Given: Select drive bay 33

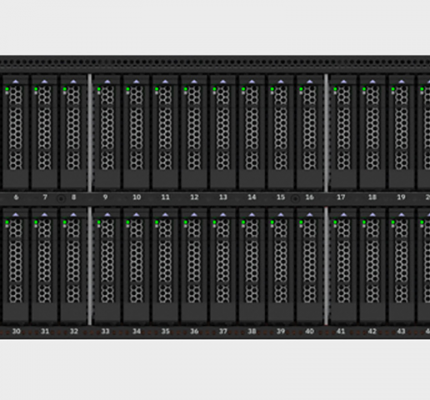Looking at the screenshot, I should point(107,266).
